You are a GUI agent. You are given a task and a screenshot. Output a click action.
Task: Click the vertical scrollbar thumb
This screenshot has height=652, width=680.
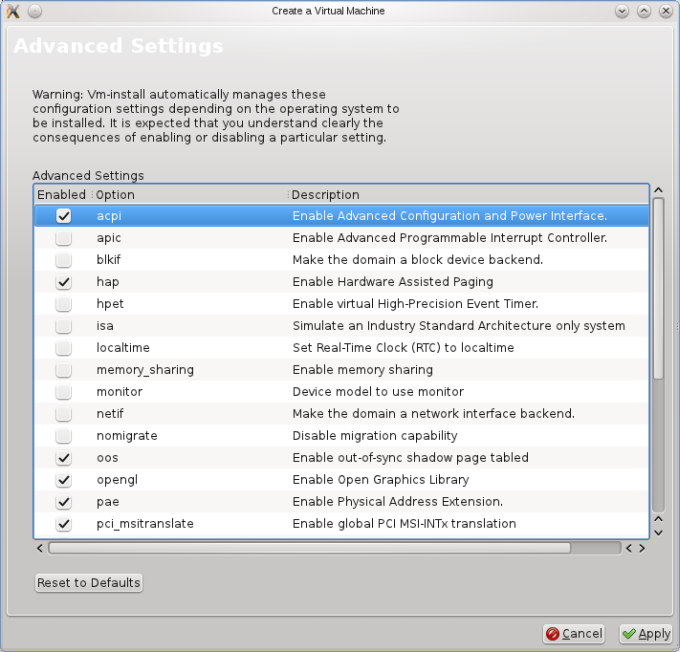point(658,288)
